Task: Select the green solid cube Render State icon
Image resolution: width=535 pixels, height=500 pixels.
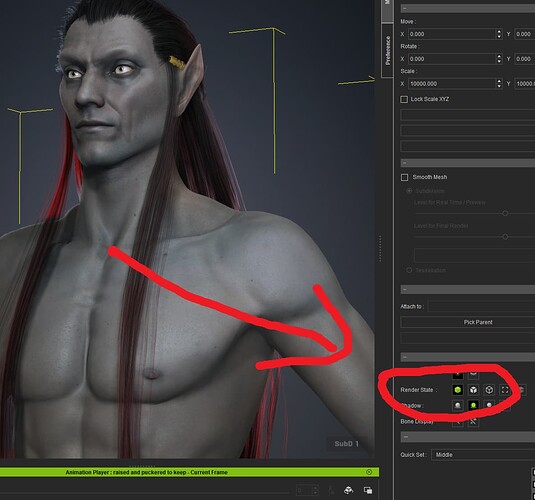Action: [x=458, y=389]
